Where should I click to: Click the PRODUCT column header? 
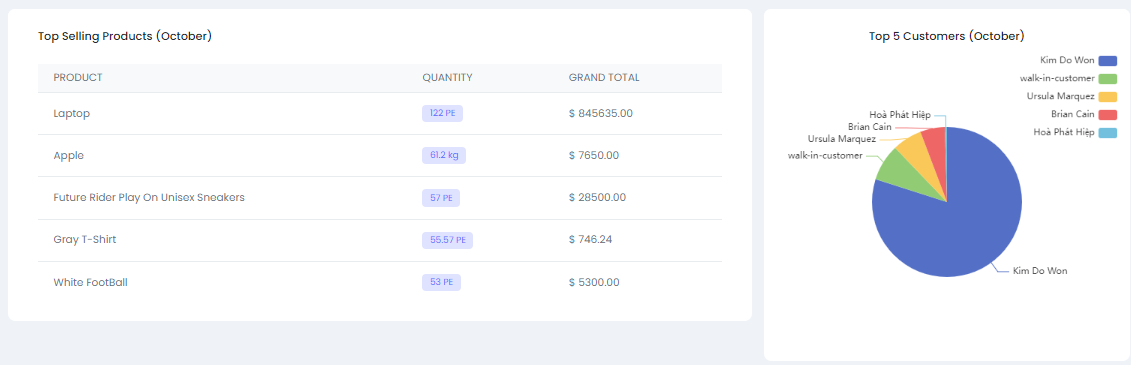click(78, 77)
